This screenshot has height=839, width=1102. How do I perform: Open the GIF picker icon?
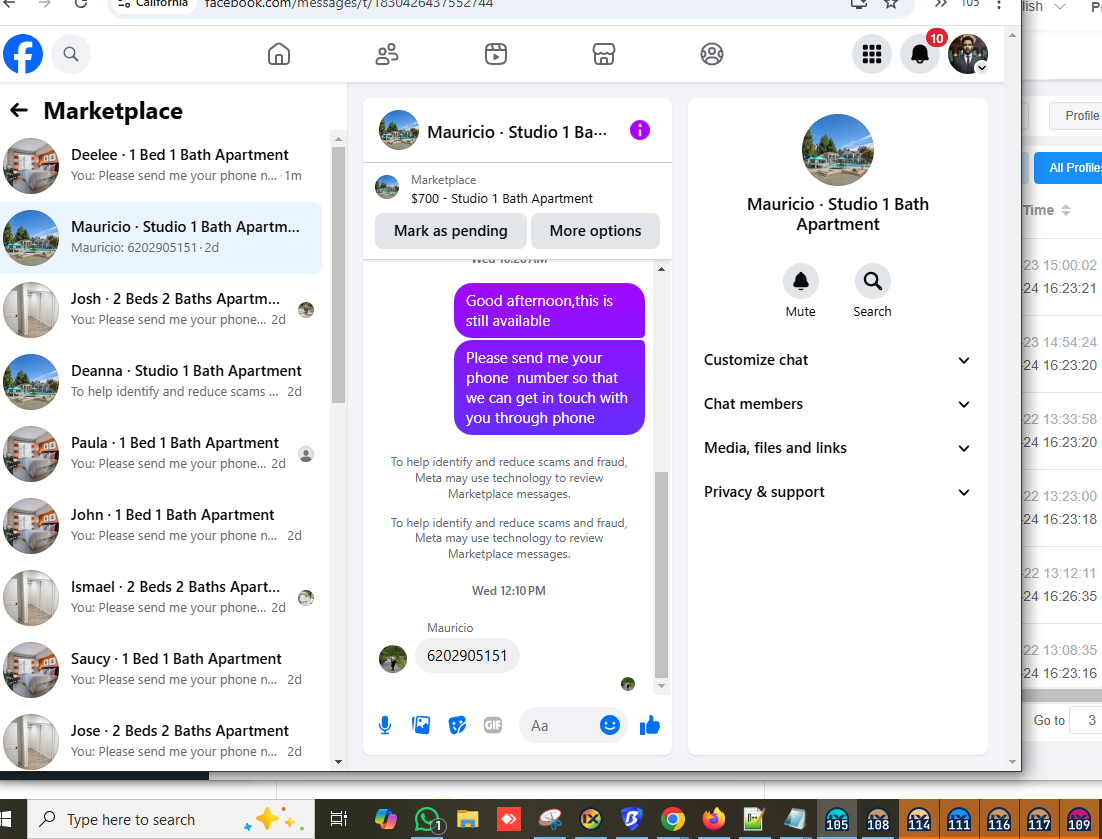tap(493, 725)
